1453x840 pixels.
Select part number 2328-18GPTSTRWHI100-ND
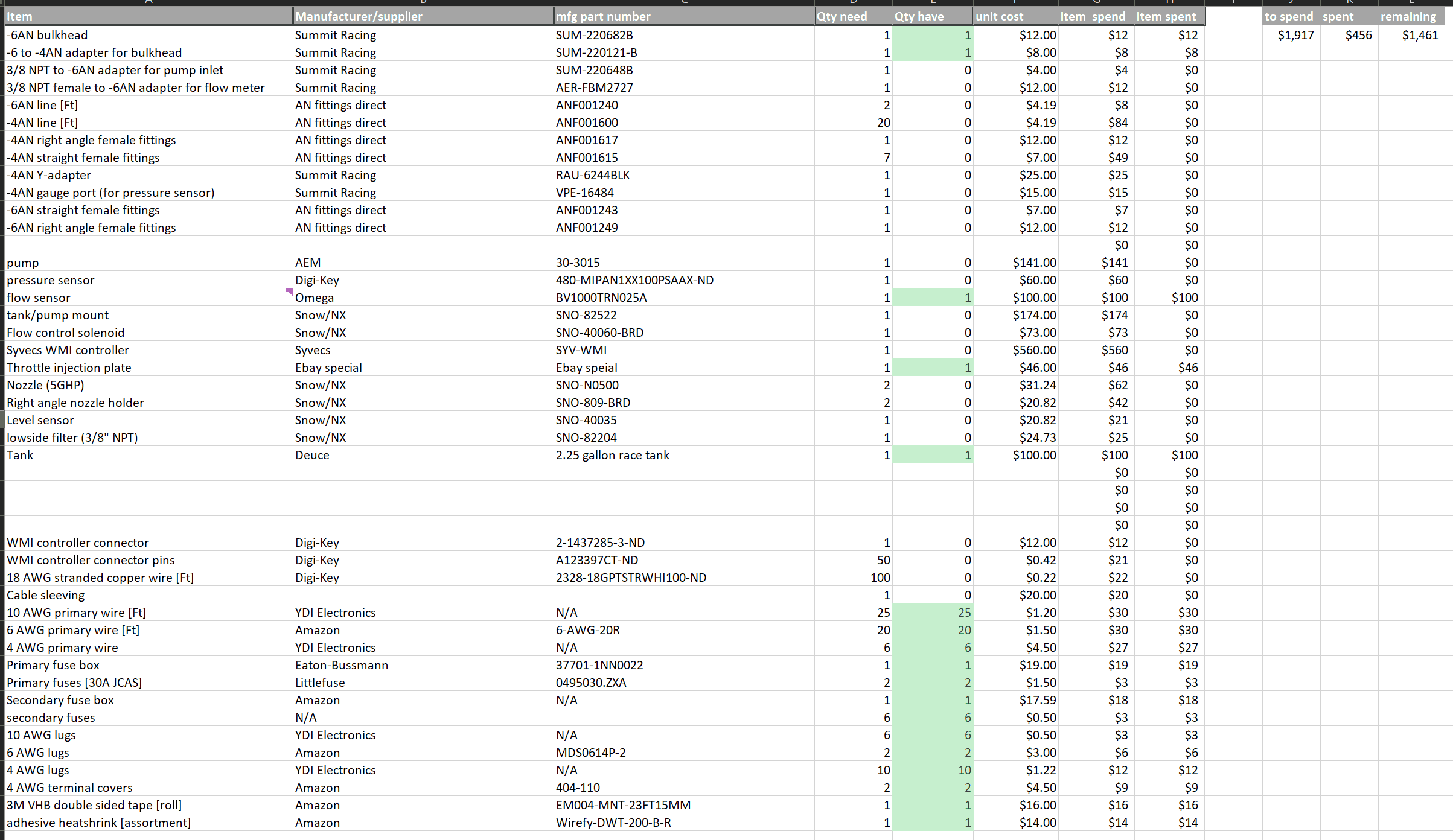click(684, 577)
